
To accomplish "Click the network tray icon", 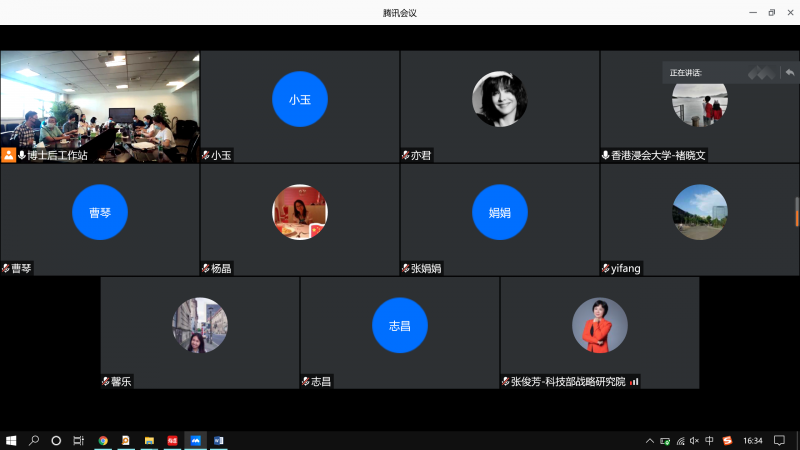I will tap(680, 441).
